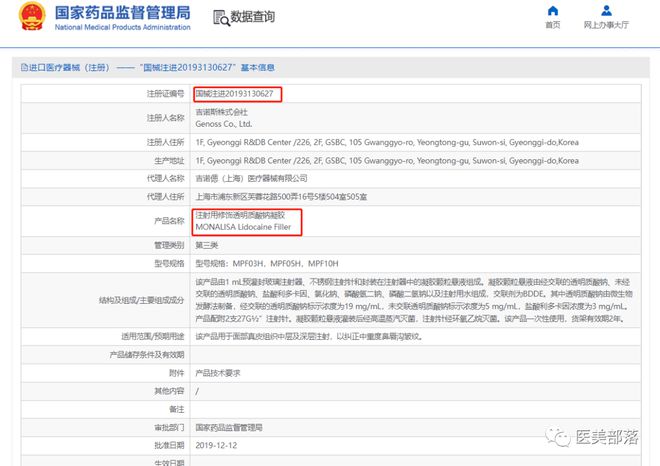
Task: Click the 注册人名称 row label
Action: 165,118
